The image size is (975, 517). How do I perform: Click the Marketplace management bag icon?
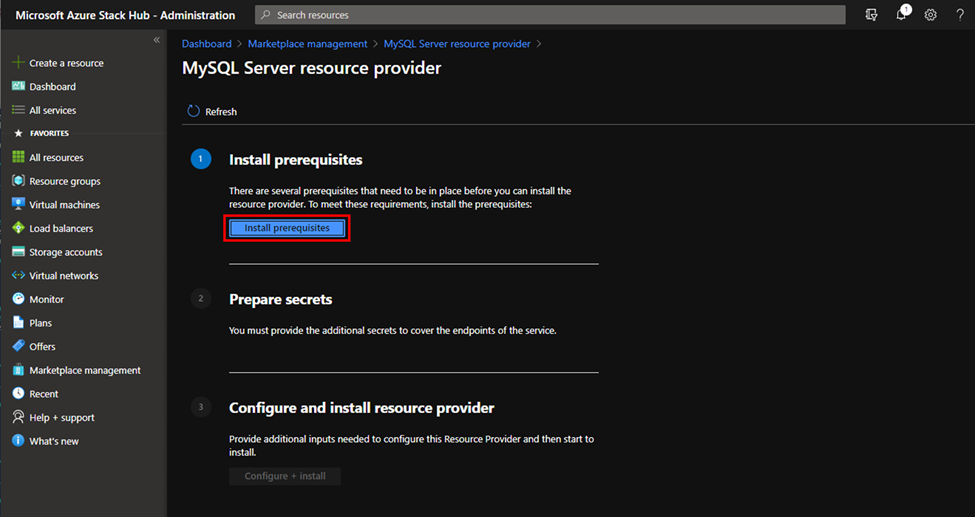tap(19, 370)
